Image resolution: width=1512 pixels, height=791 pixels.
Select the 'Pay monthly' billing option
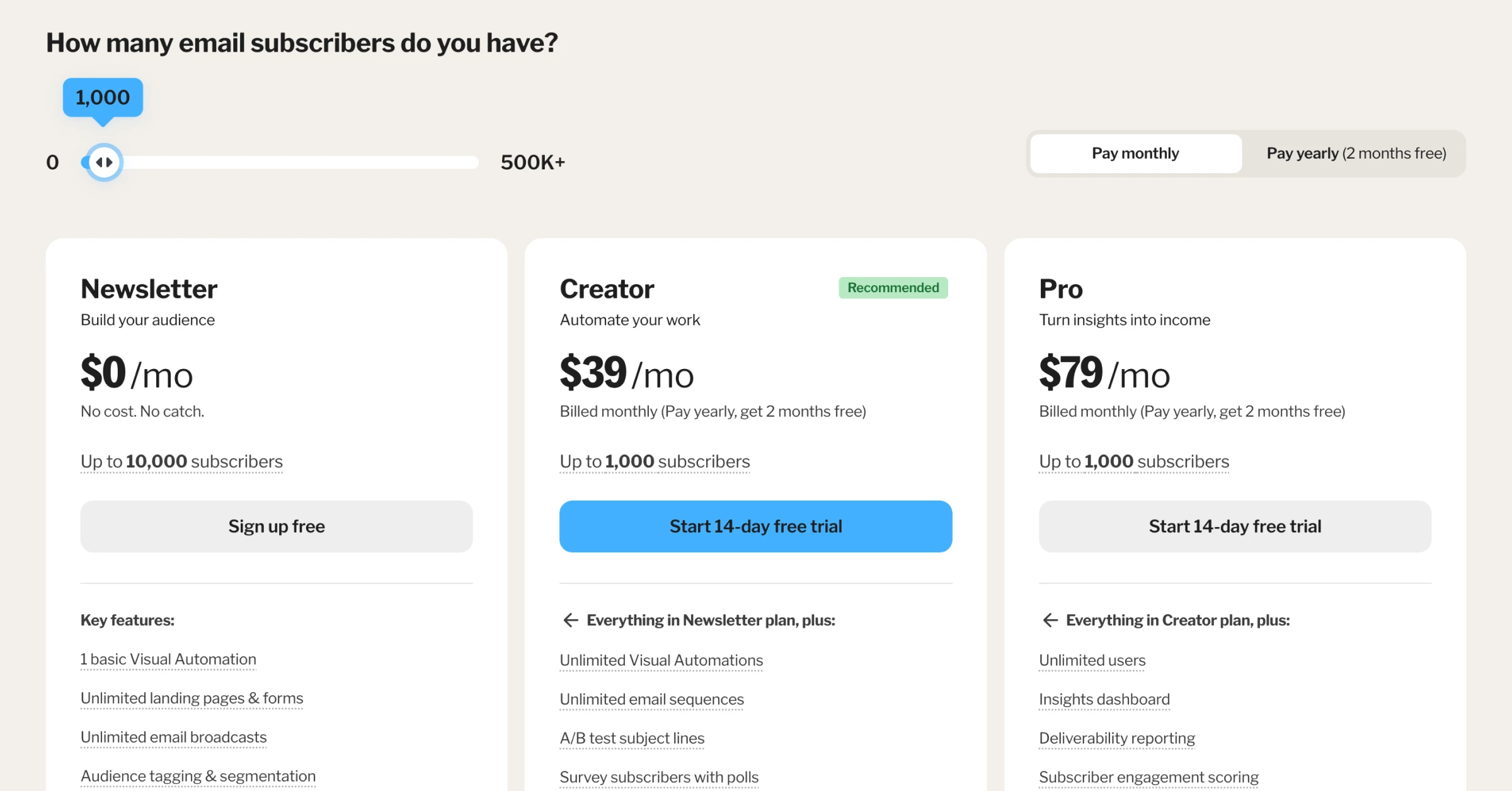pos(1135,153)
